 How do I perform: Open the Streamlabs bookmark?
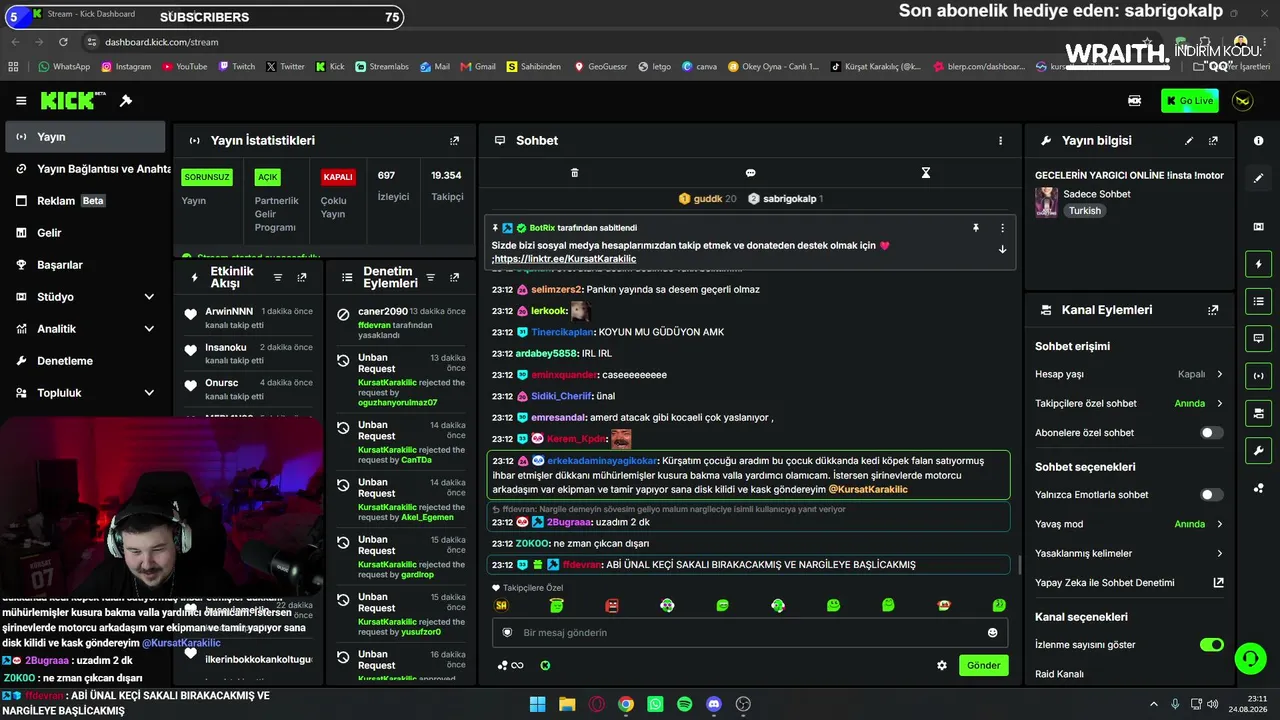381,67
